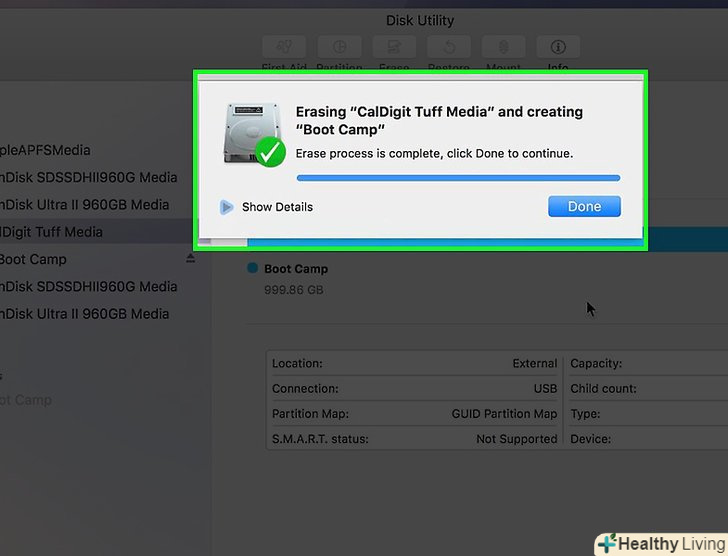Click the blue Boot Camp legend dot

[253, 268]
